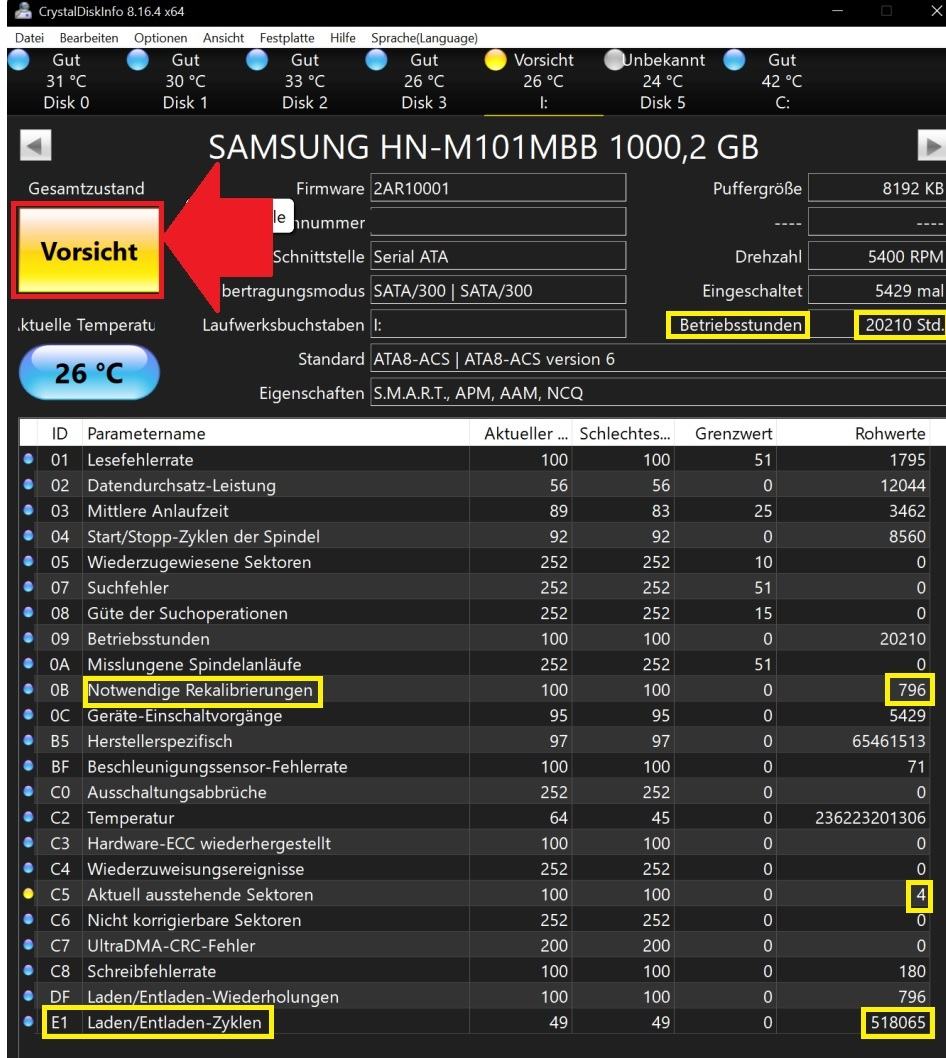Viewport: 946px width, 1058px height.
Task: Click raw value 236223201306 of Temperatur
Action: (x=870, y=818)
